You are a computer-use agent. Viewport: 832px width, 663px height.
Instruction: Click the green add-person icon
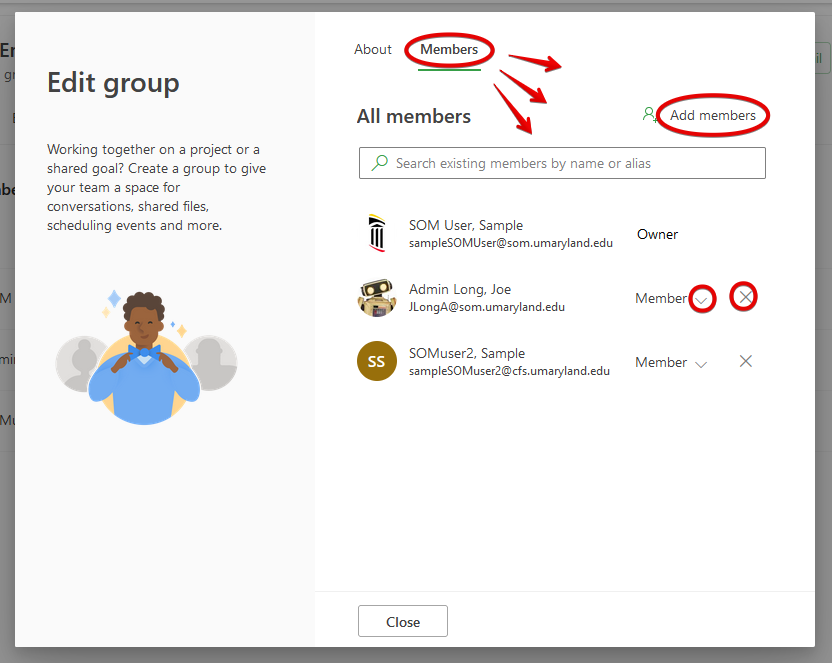tap(650, 115)
